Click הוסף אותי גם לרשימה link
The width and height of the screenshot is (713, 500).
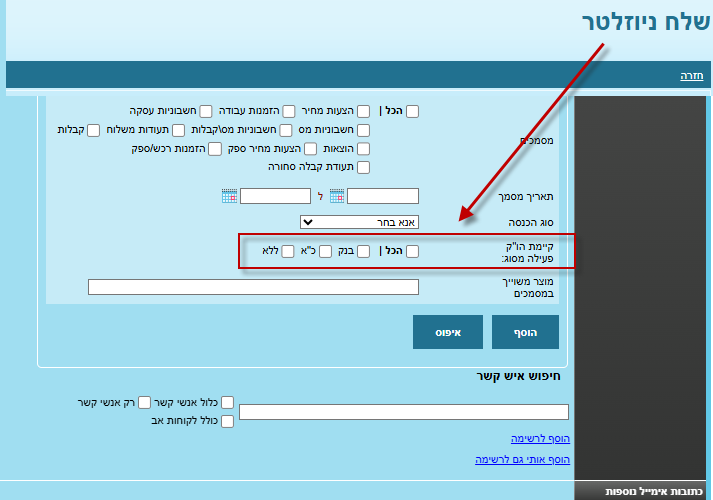point(522,459)
